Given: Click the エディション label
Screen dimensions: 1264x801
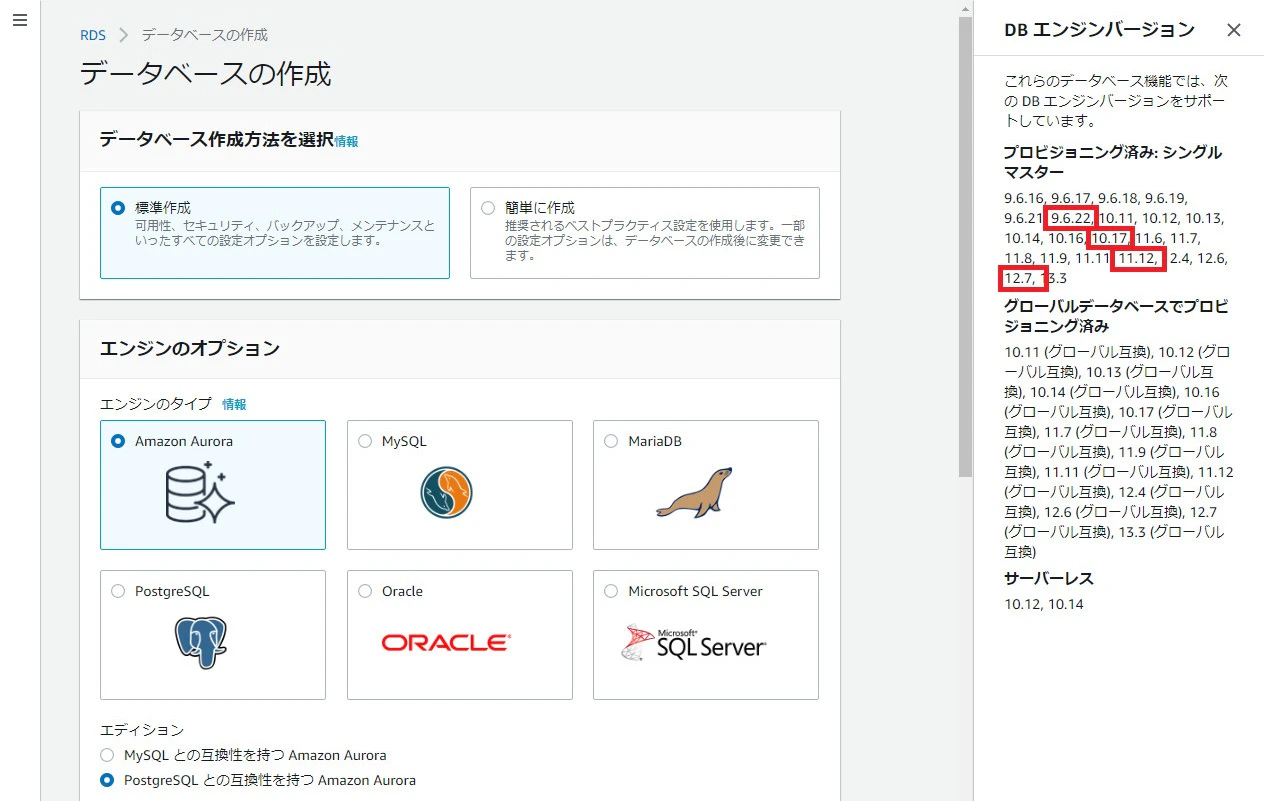Looking at the screenshot, I should 142,730.
